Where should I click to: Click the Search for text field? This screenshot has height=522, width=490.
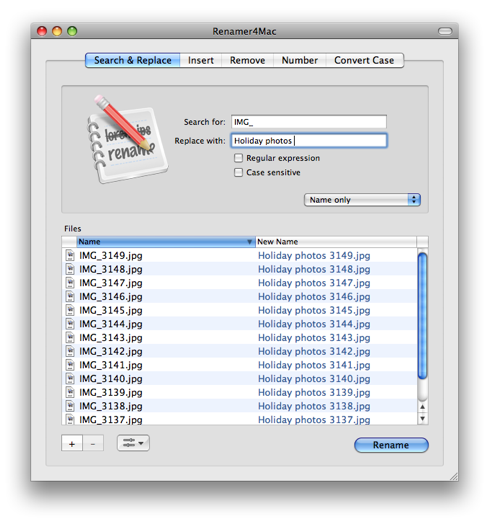[309, 122]
